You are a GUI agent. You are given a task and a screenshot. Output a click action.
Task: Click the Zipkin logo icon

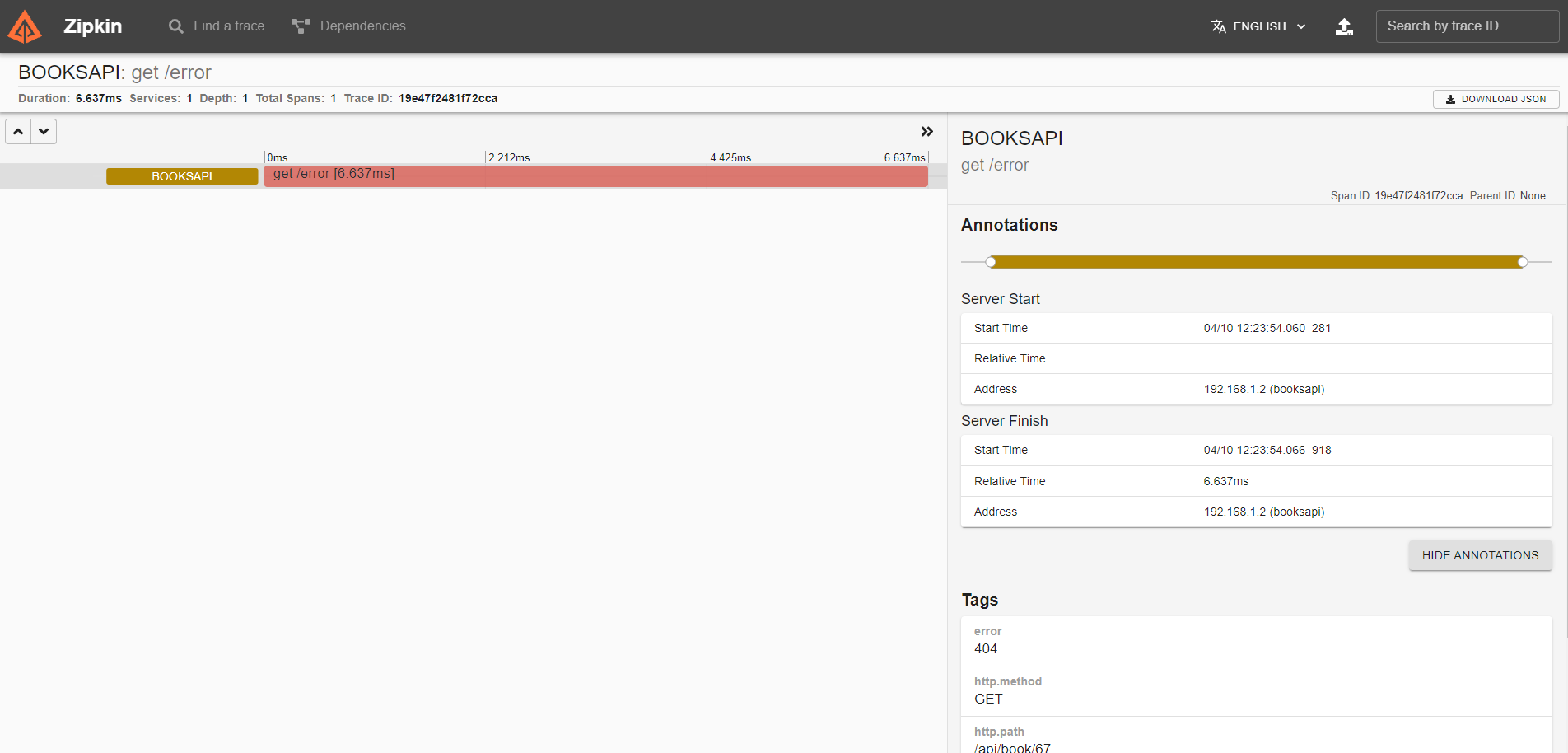[25, 26]
